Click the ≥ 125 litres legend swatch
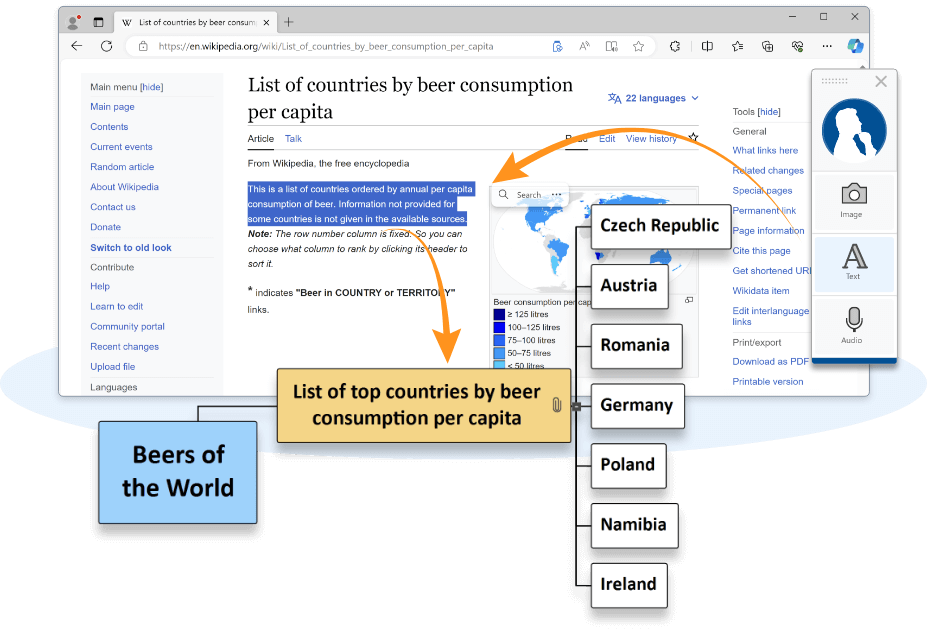Viewport: 927px width, 642px height. [499, 314]
